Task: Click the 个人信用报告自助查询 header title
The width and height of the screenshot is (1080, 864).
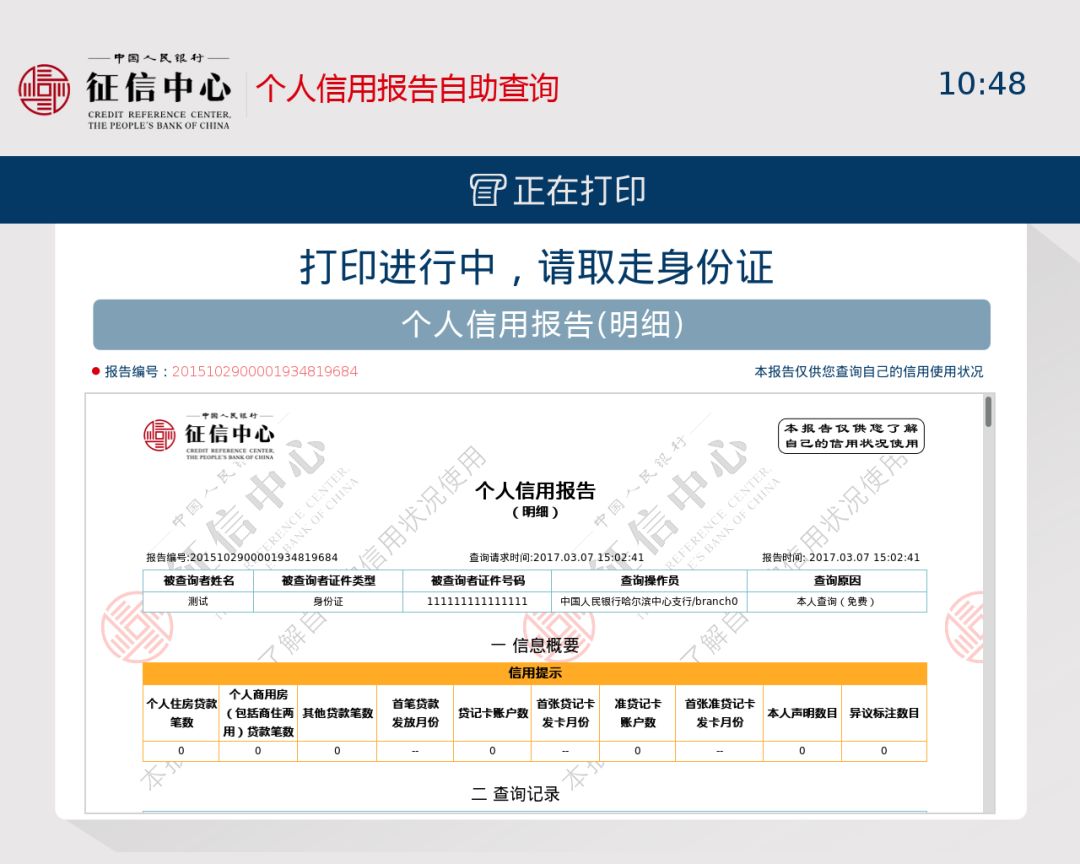Action: (407, 89)
